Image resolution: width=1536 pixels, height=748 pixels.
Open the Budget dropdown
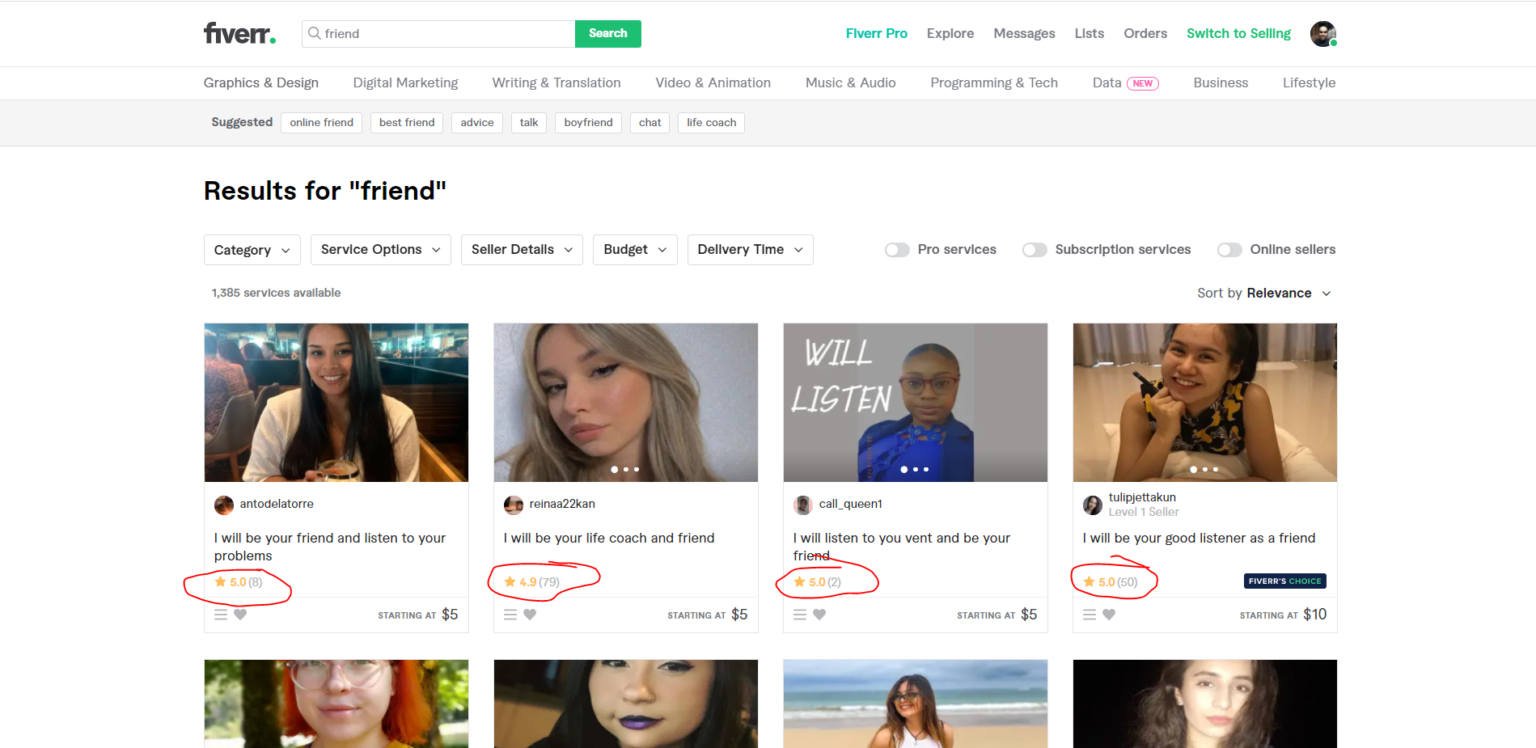click(x=634, y=250)
